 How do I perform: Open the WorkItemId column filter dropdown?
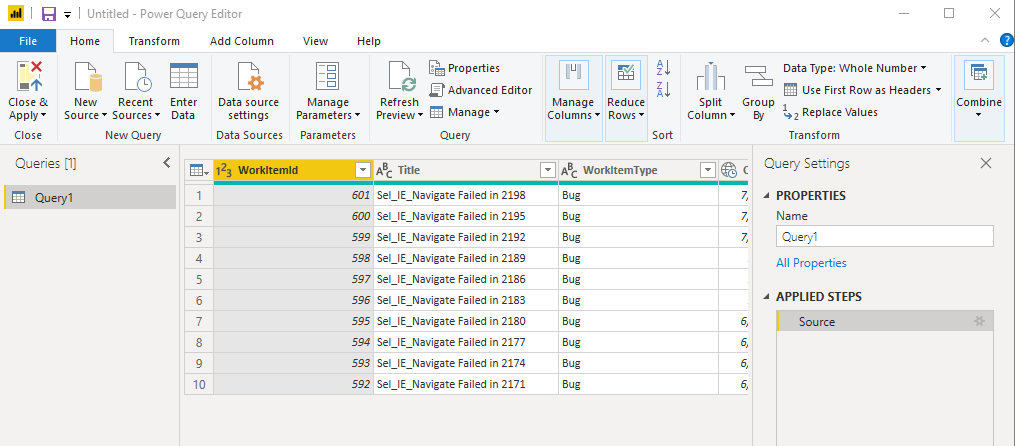pos(362,170)
